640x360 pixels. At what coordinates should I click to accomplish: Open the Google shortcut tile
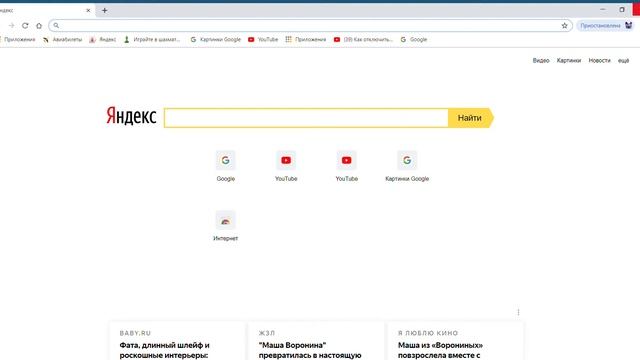[x=226, y=166]
